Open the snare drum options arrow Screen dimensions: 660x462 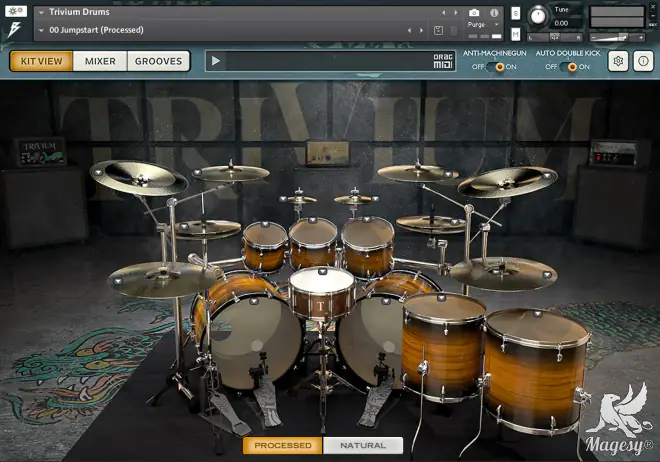[x=322, y=271]
